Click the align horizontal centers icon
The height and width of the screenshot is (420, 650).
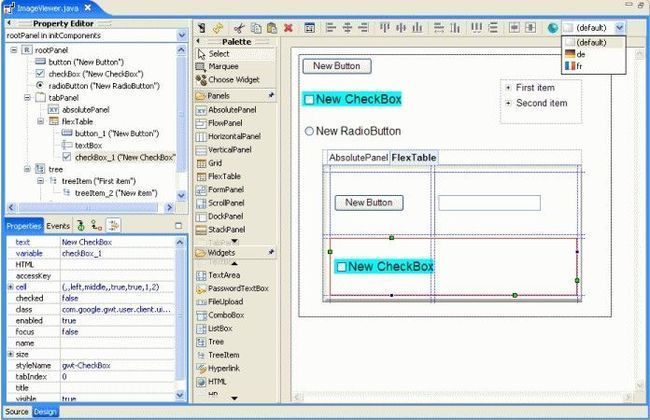[x=347, y=28]
